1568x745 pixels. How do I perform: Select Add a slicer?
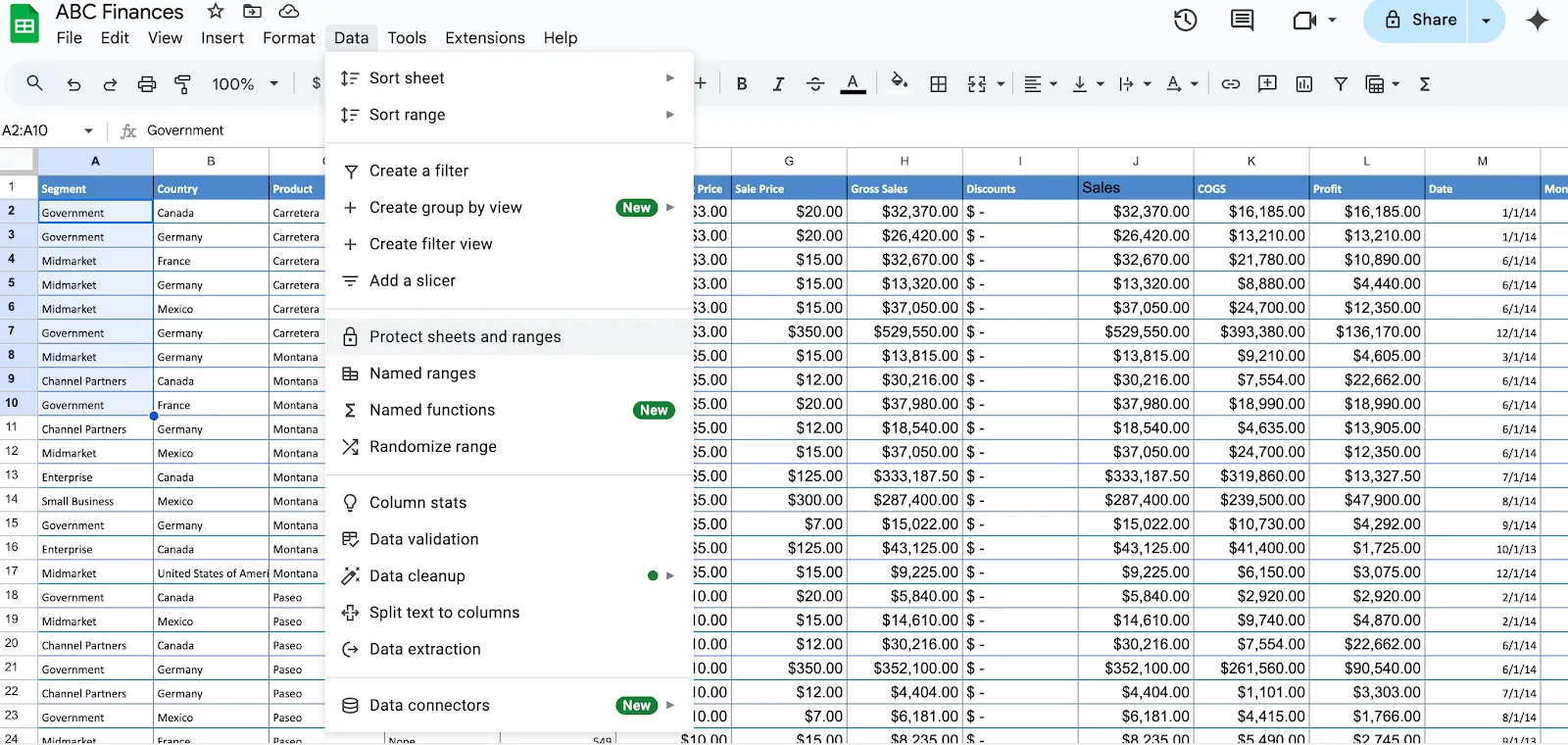tap(509, 280)
